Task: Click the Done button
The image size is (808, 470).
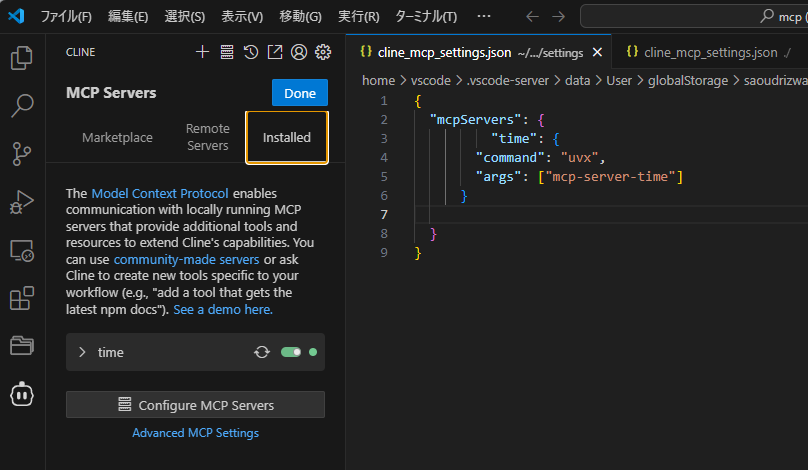Action: click(x=300, y=93)
